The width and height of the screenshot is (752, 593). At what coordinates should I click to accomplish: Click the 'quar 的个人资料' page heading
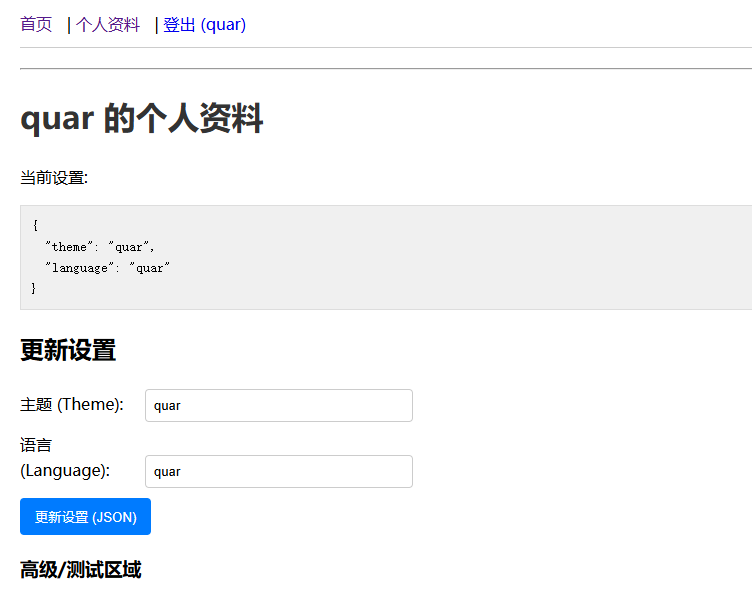pyautogui.click(x=141, y=119)
